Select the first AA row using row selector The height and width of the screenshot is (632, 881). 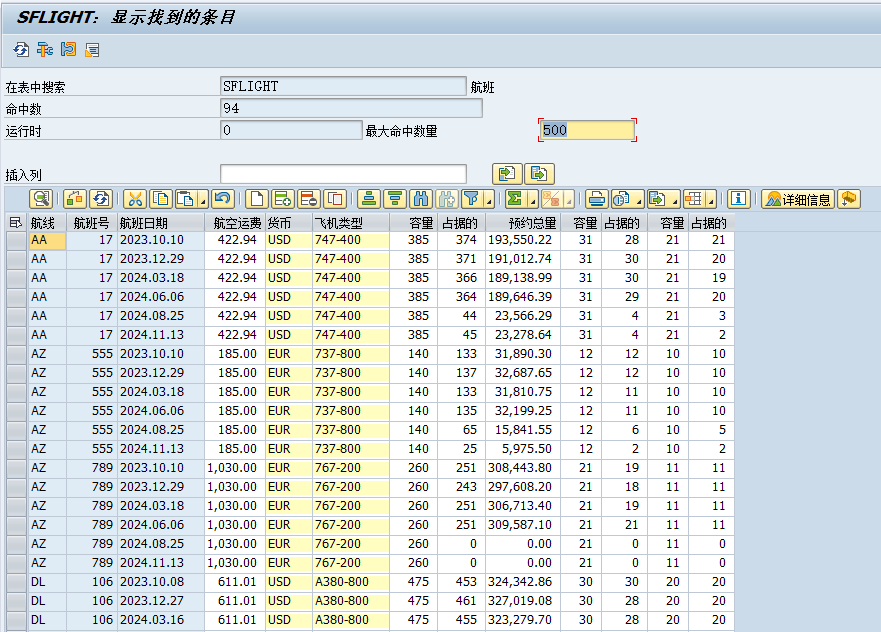tap(15, 240)
